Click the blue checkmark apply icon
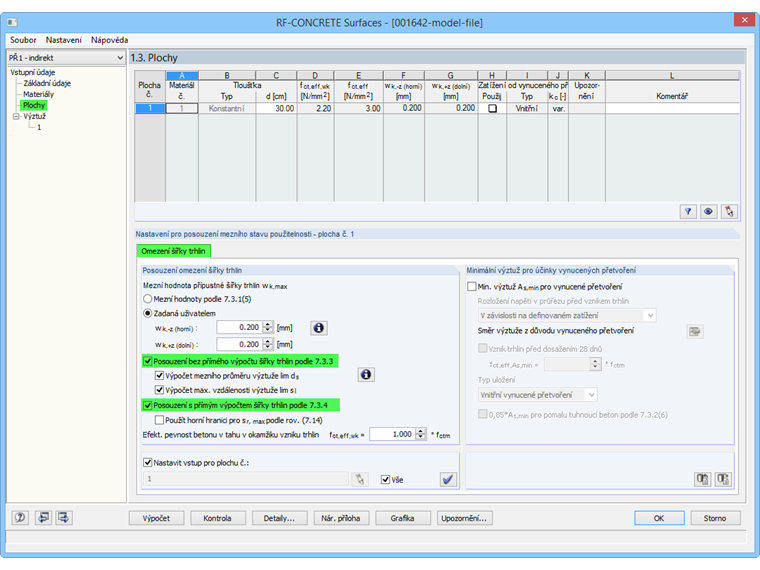This screenshot has height=570, width=760. click(448, 479)
